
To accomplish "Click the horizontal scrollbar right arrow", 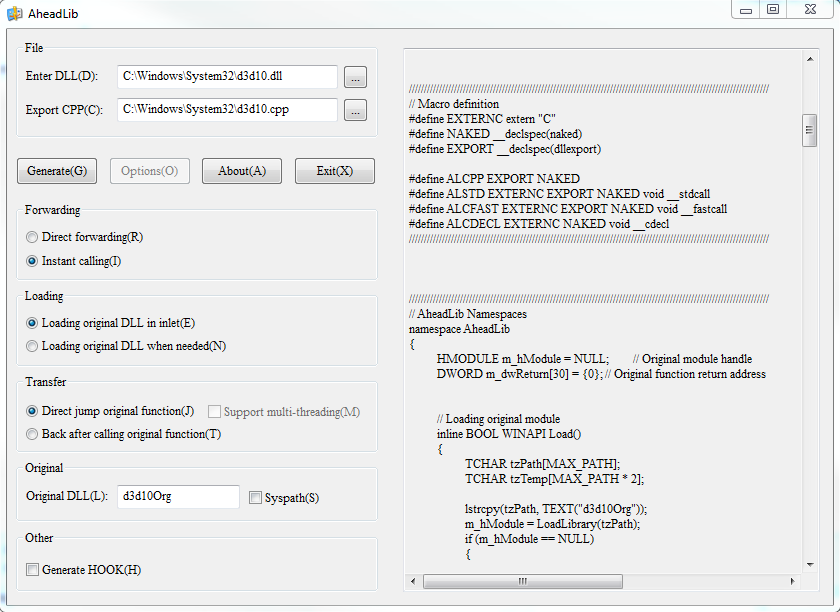I will coord(792,581).
